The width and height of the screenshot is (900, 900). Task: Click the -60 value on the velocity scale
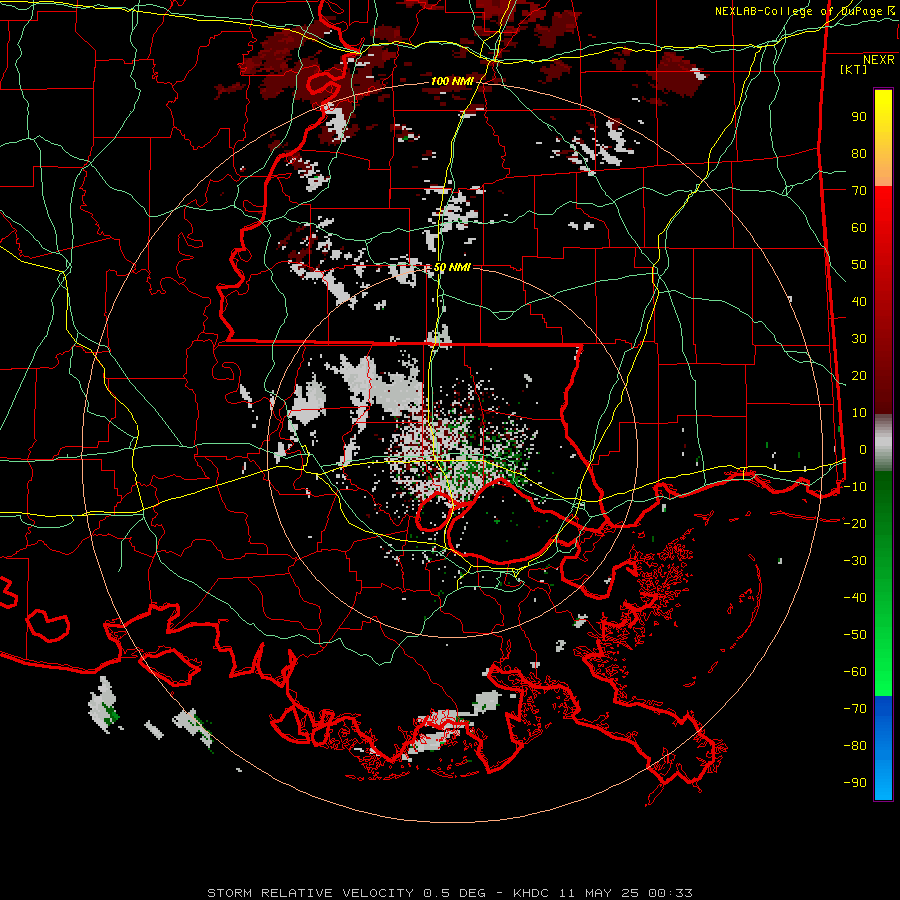855,672
